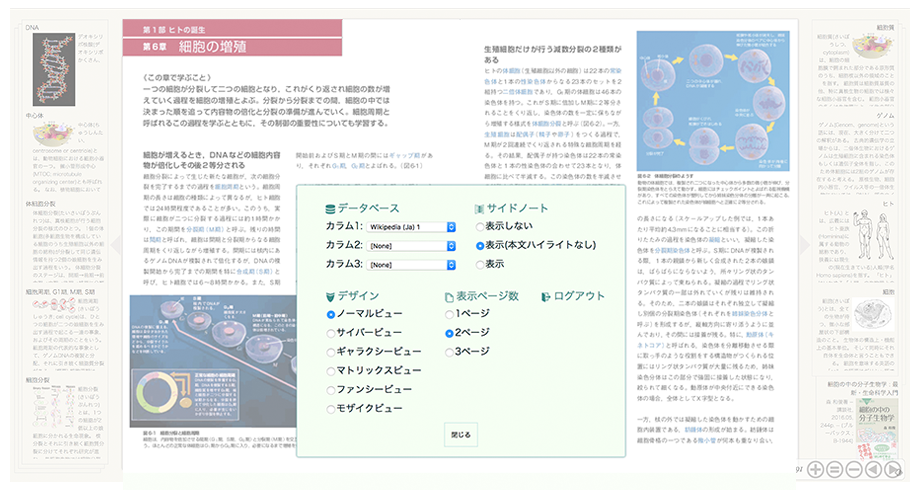
Task: Go to next page with right triangle icon
Action: (x=893, y=469)
